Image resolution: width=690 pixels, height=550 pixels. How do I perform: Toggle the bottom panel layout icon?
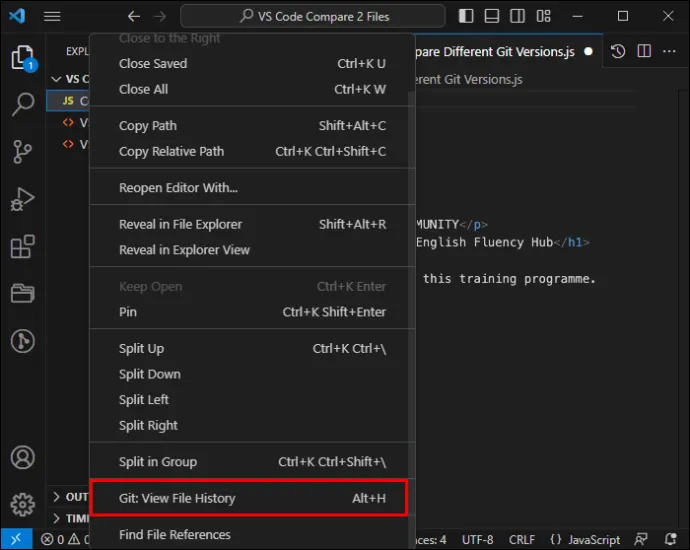coord(492,16)
